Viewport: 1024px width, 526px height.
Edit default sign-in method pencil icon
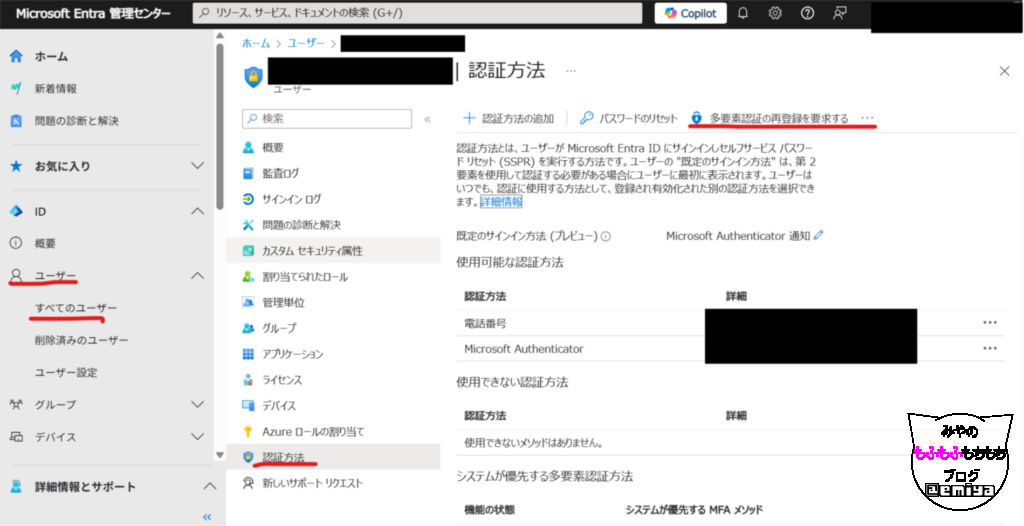819,235
